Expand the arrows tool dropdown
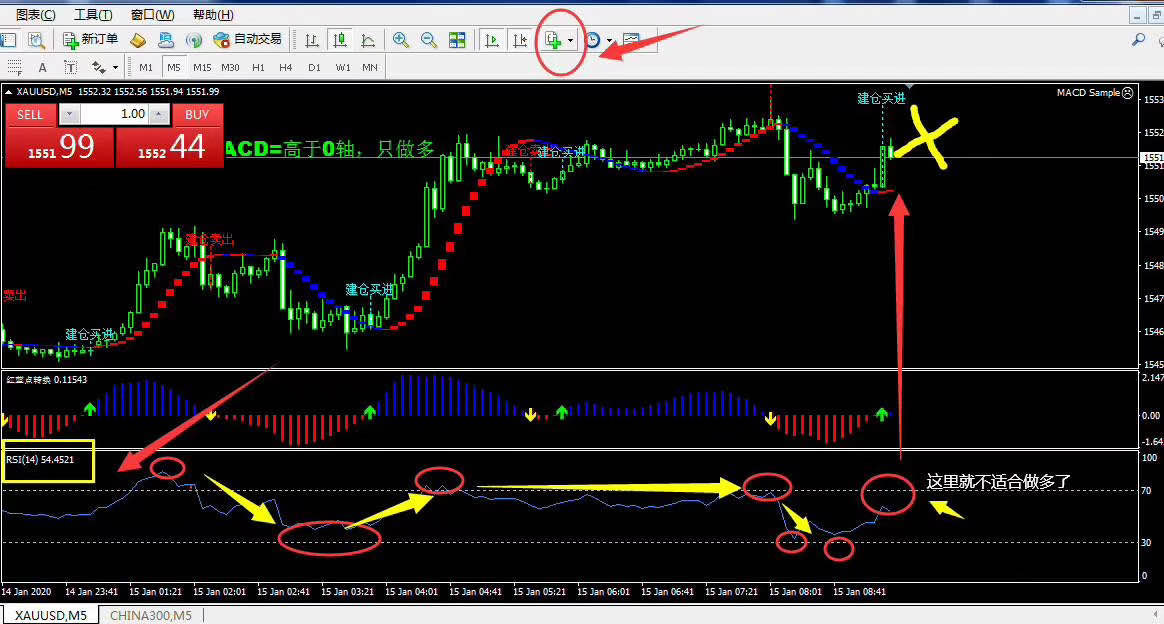Viewport: 1164px width, 624px height. pyautogui.click(x=115, y=68)
